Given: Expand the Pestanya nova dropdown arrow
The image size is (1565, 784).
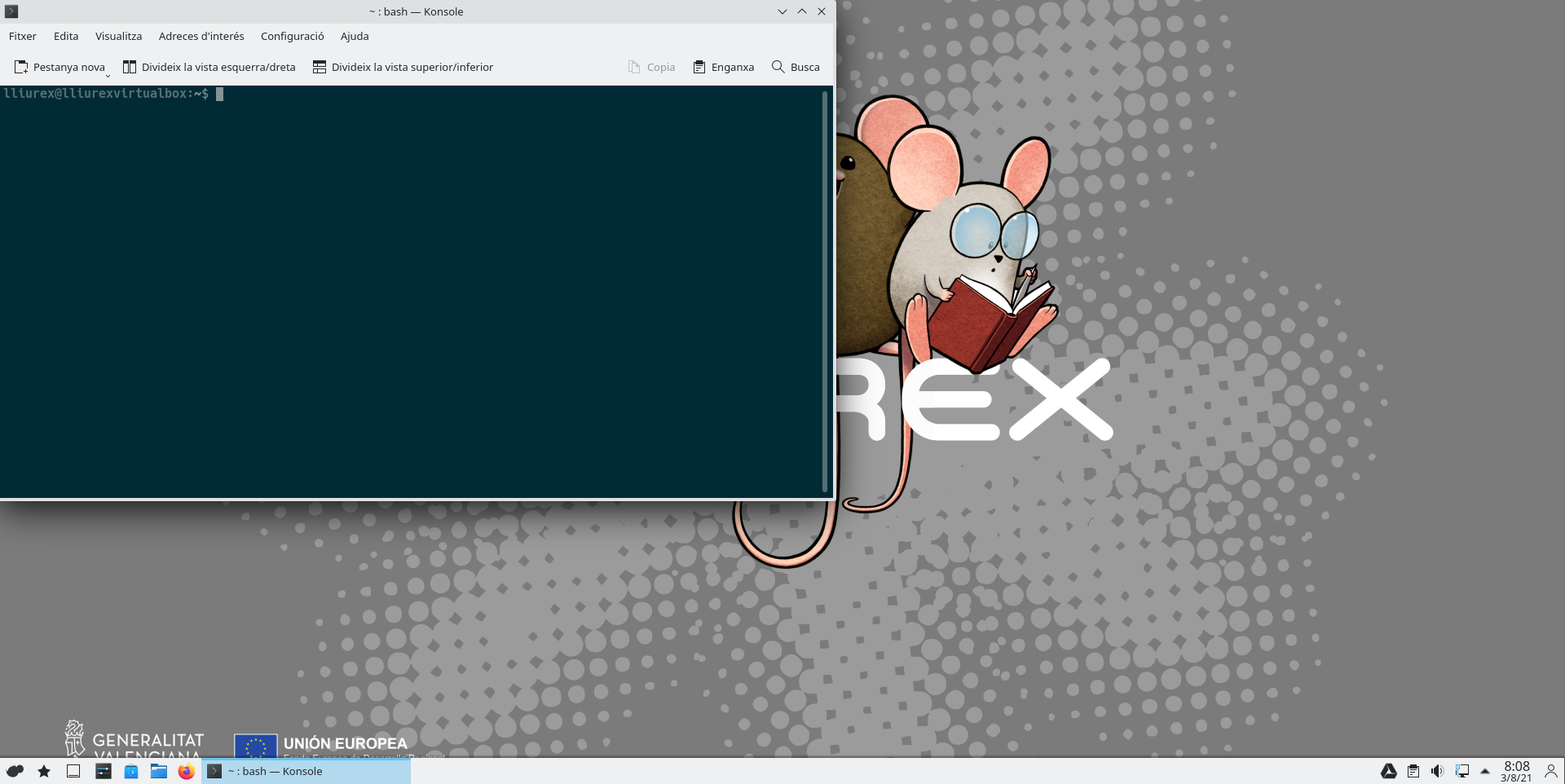Looking at the screenshot, I should point(108,75).
